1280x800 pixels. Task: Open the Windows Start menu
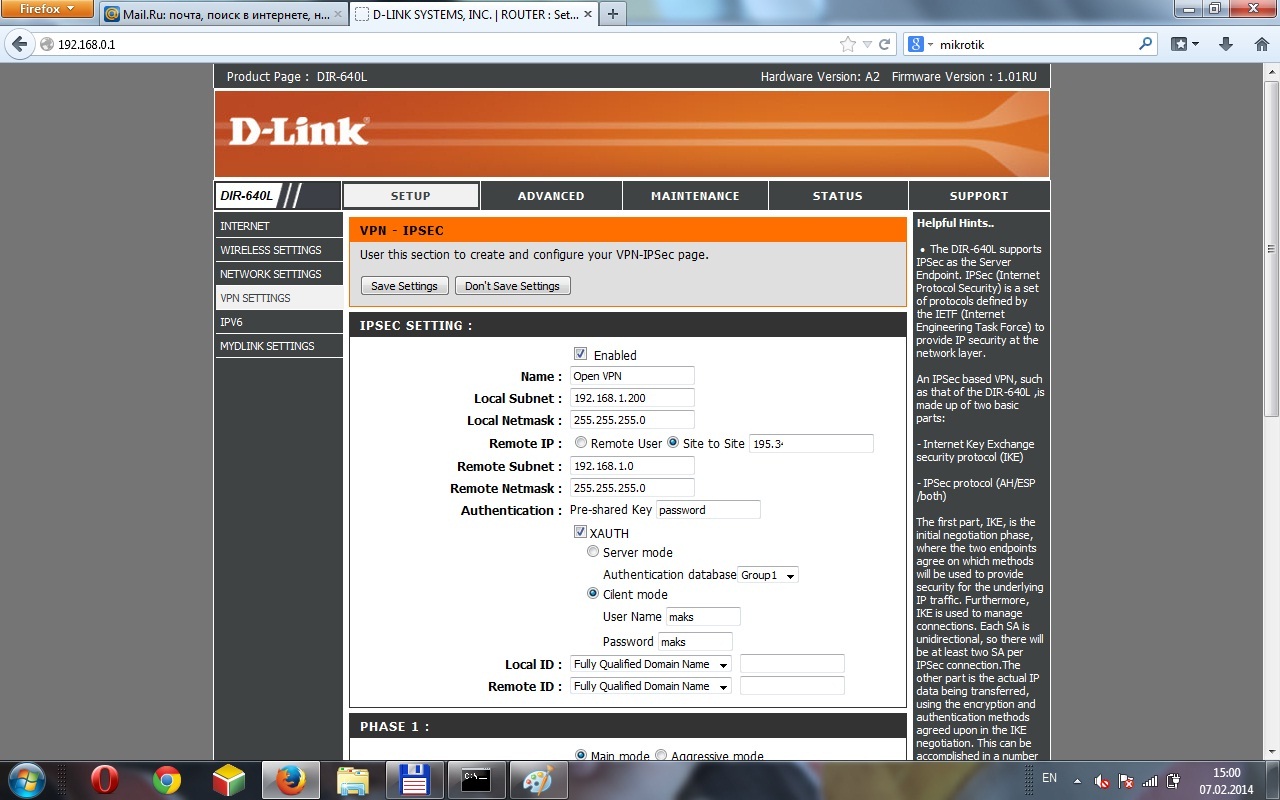(x=25, y=779)
